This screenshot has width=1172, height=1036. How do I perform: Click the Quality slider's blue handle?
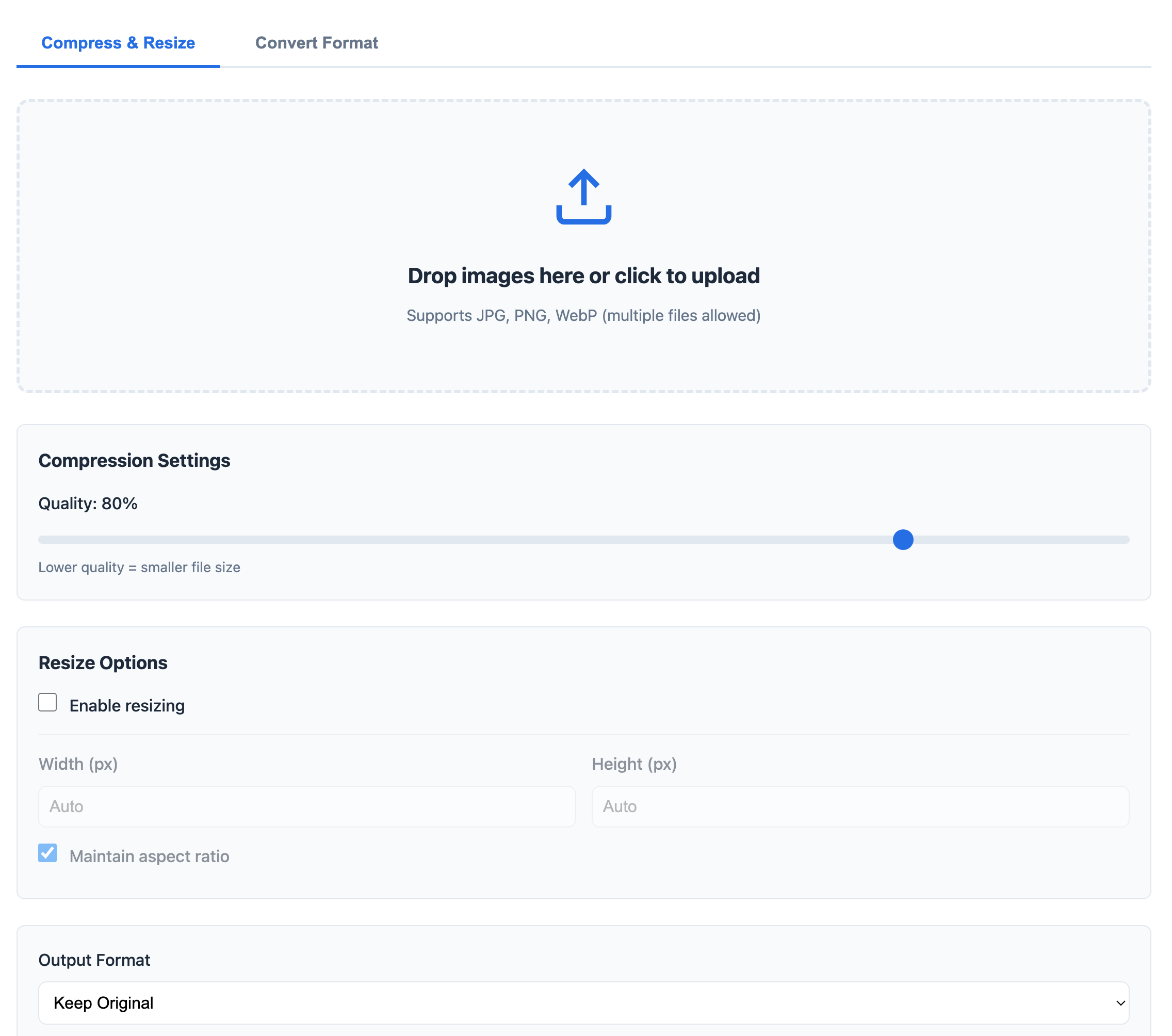click(x=903, y=540)
